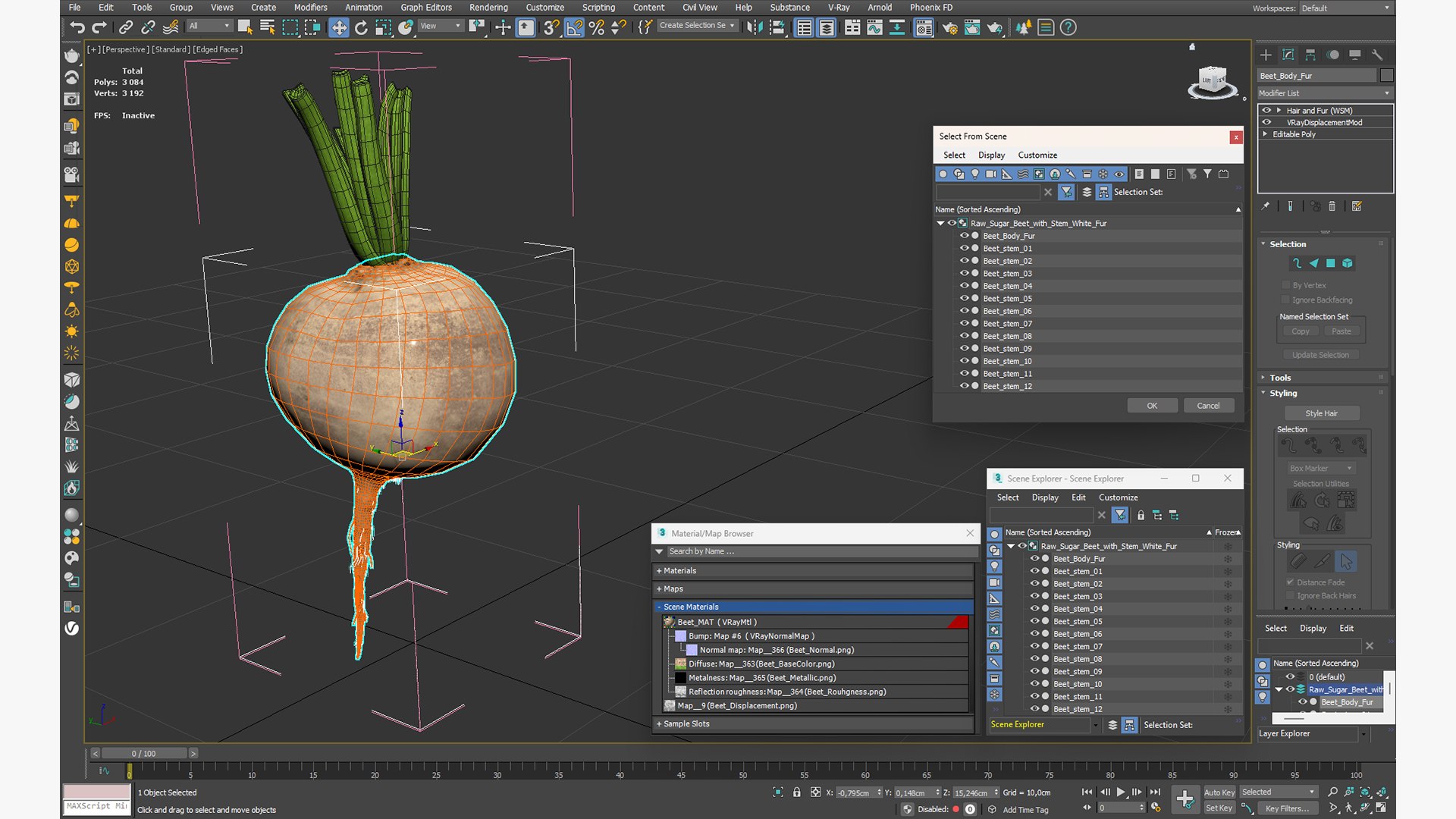This screenshot has width=1456, height=819.
Task: Toggle the Percent Snap icon
Action: [597, 28]
